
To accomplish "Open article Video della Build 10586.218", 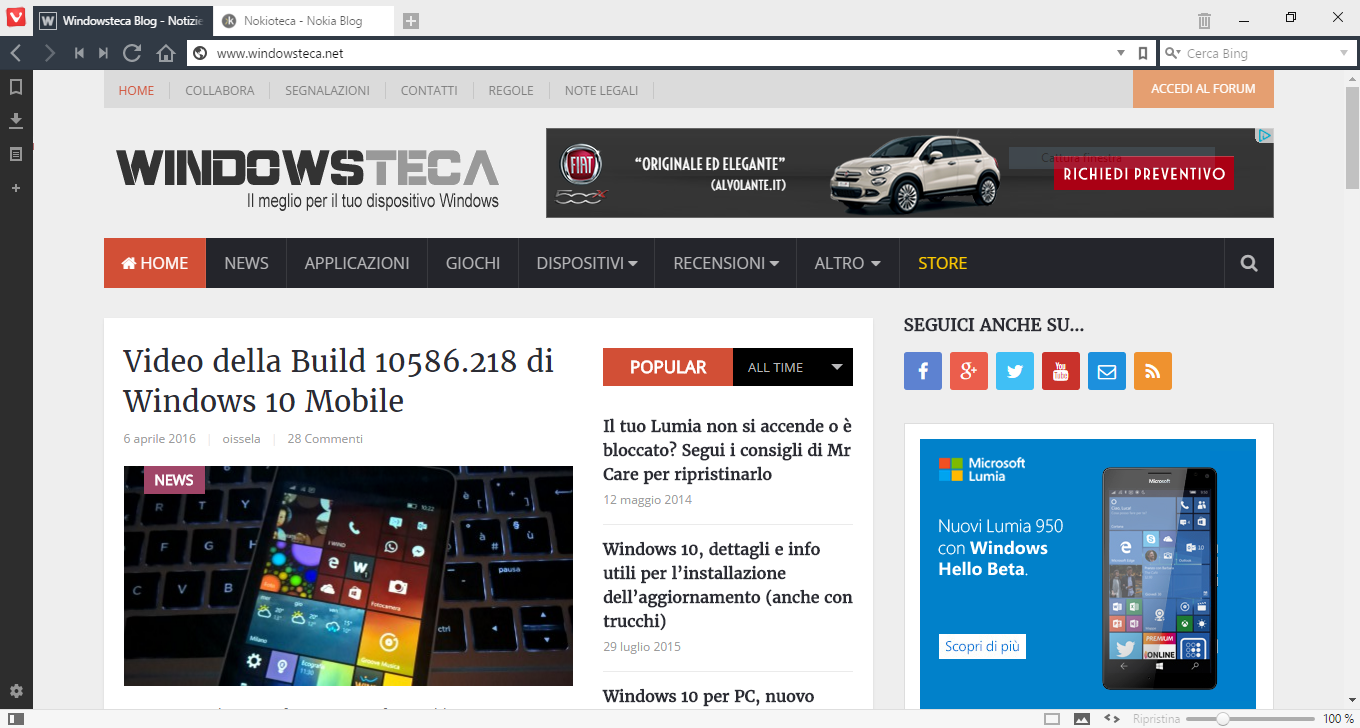I will click(x=339, y=381).
